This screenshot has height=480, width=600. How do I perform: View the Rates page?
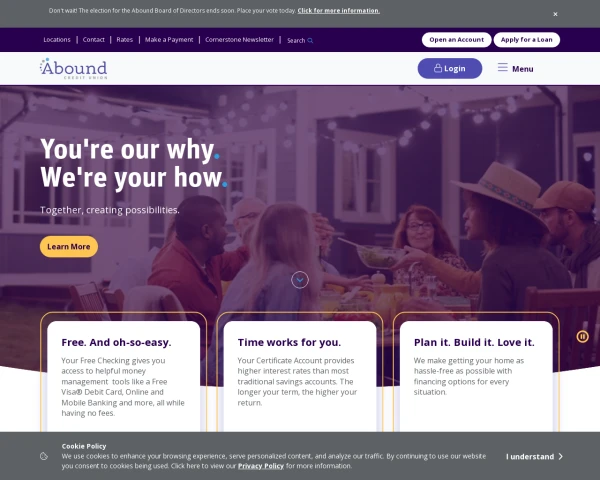tap(124, 39)
